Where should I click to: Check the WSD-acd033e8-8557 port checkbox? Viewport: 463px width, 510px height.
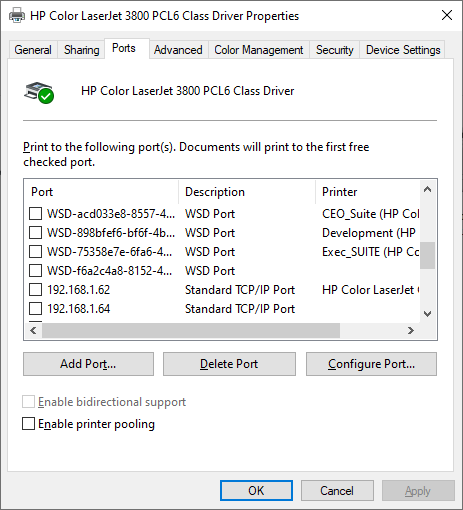(x=35, y=214)
